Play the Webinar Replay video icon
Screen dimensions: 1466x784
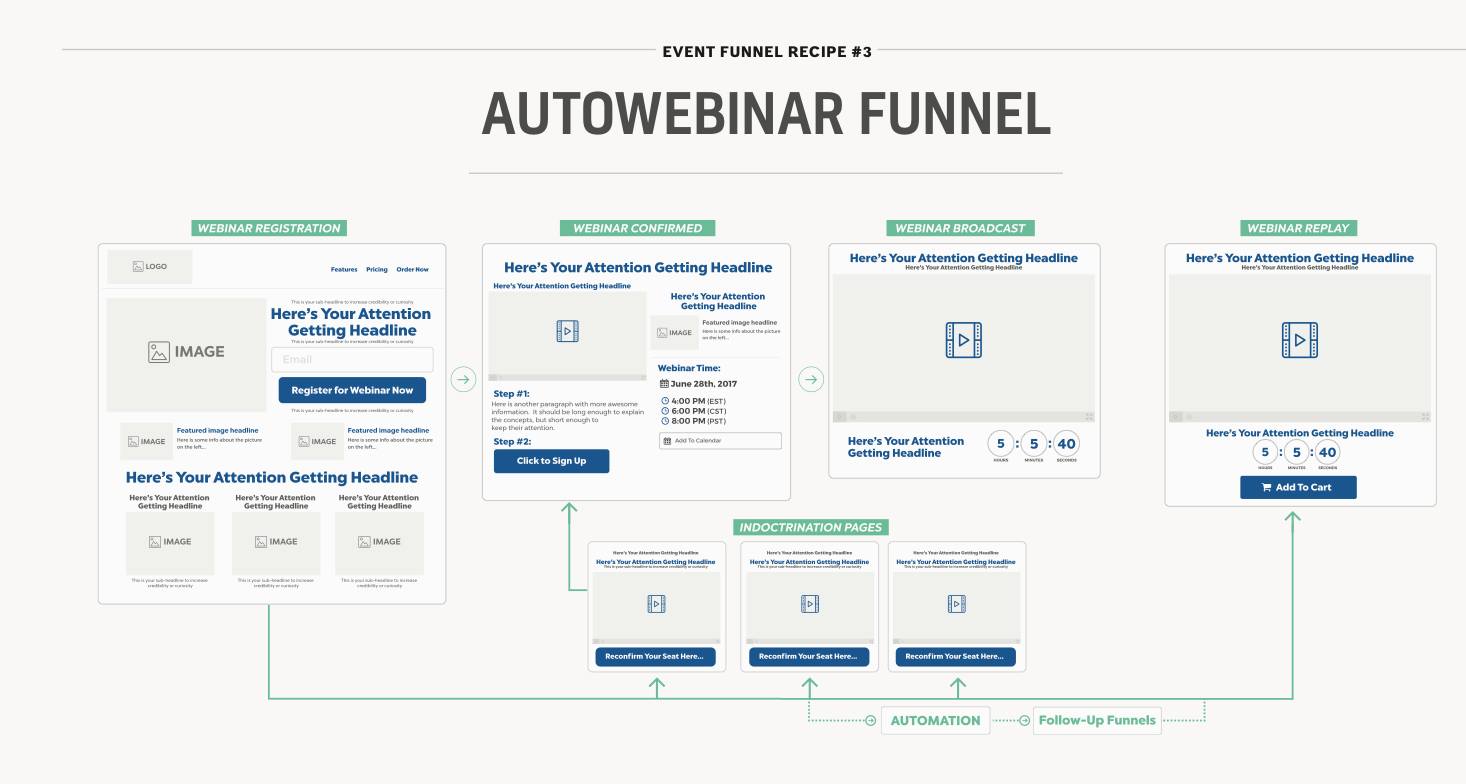1300,340
